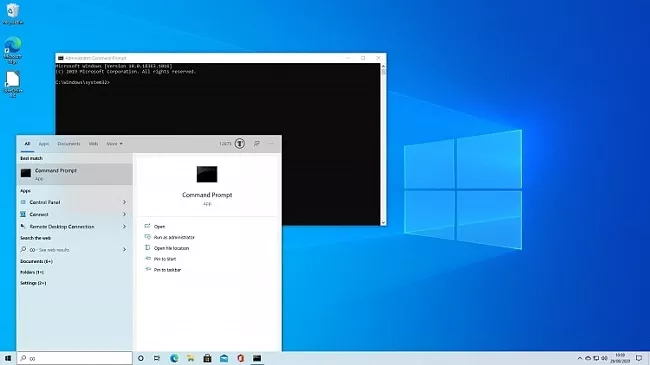Screen dimensions: 650x365
Task: Switch to the Web search tab
Action: 93,144
